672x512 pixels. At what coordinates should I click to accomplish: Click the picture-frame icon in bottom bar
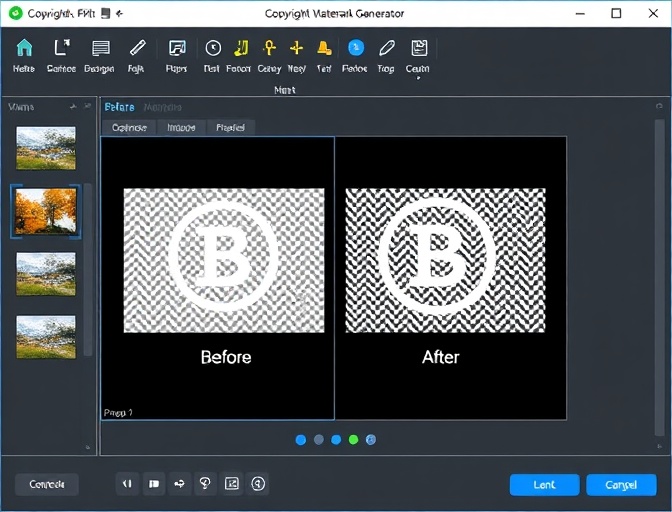point(231,484)
